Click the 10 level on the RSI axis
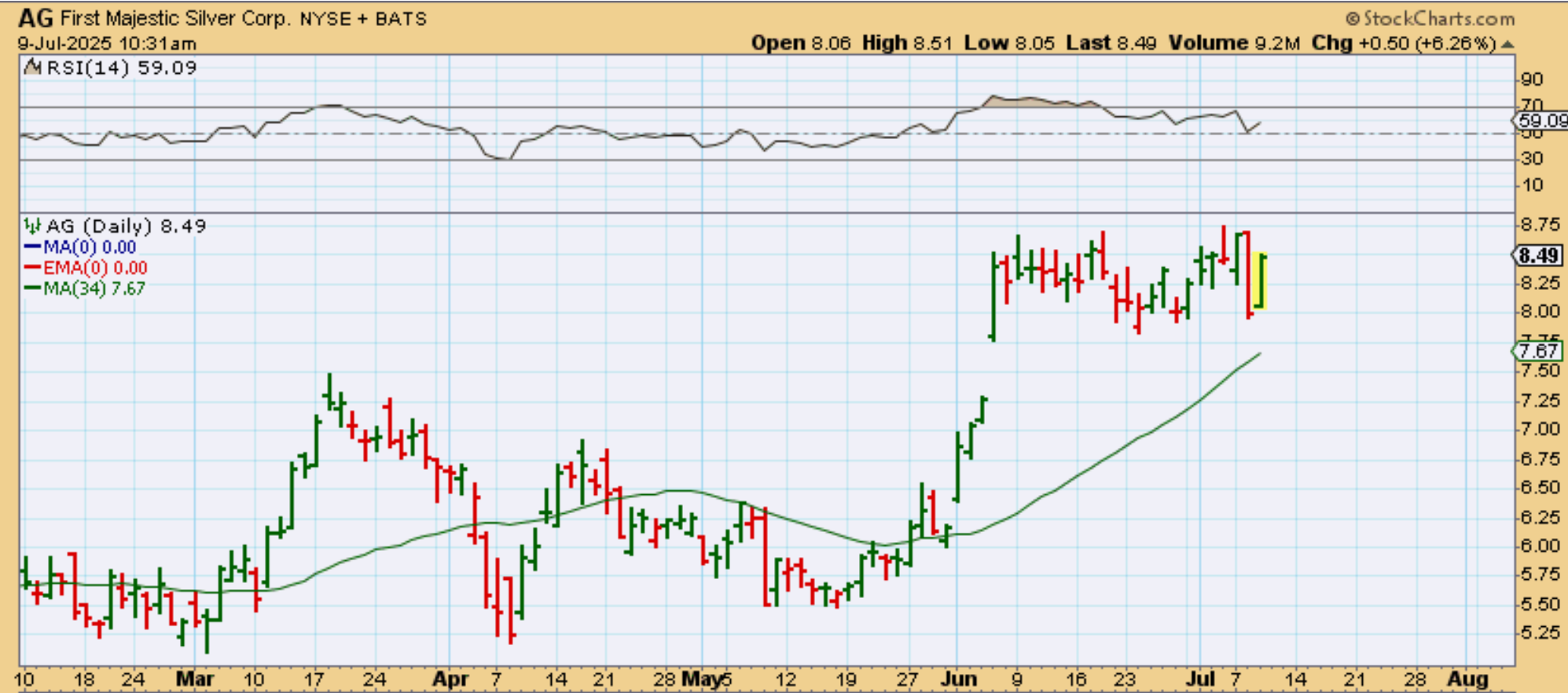Screen dimensions: 1568x693 tap(1532, 185)
